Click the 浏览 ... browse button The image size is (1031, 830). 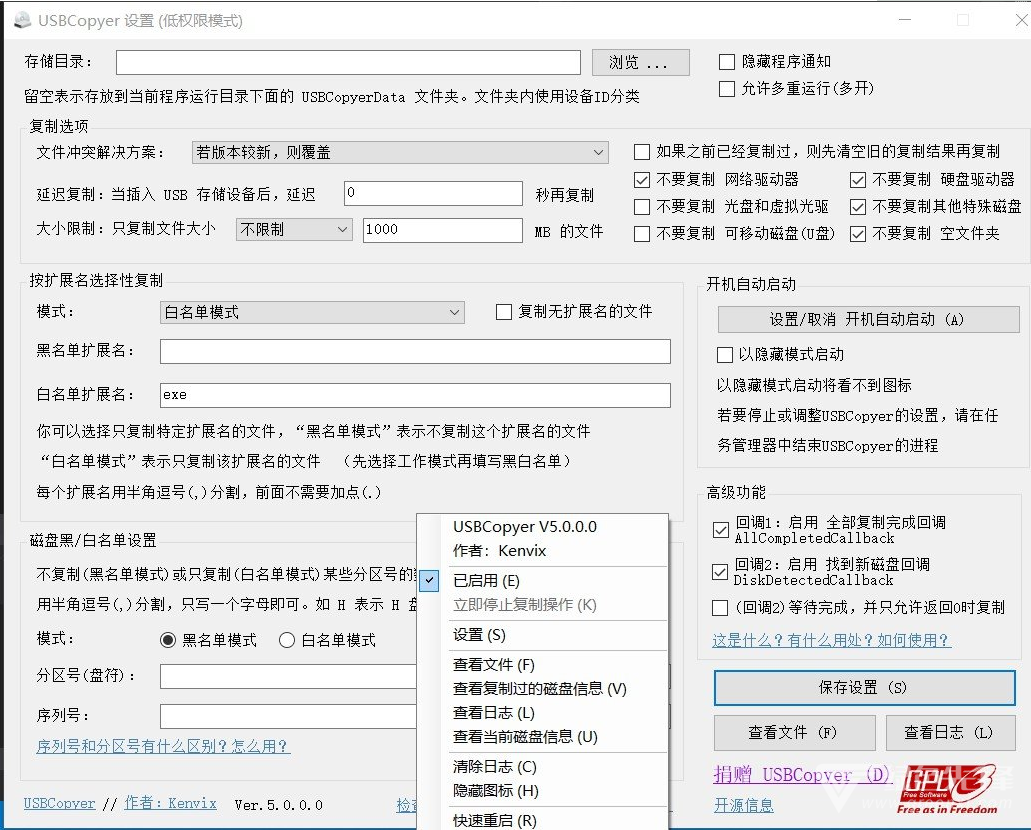[x=640, y=62]
